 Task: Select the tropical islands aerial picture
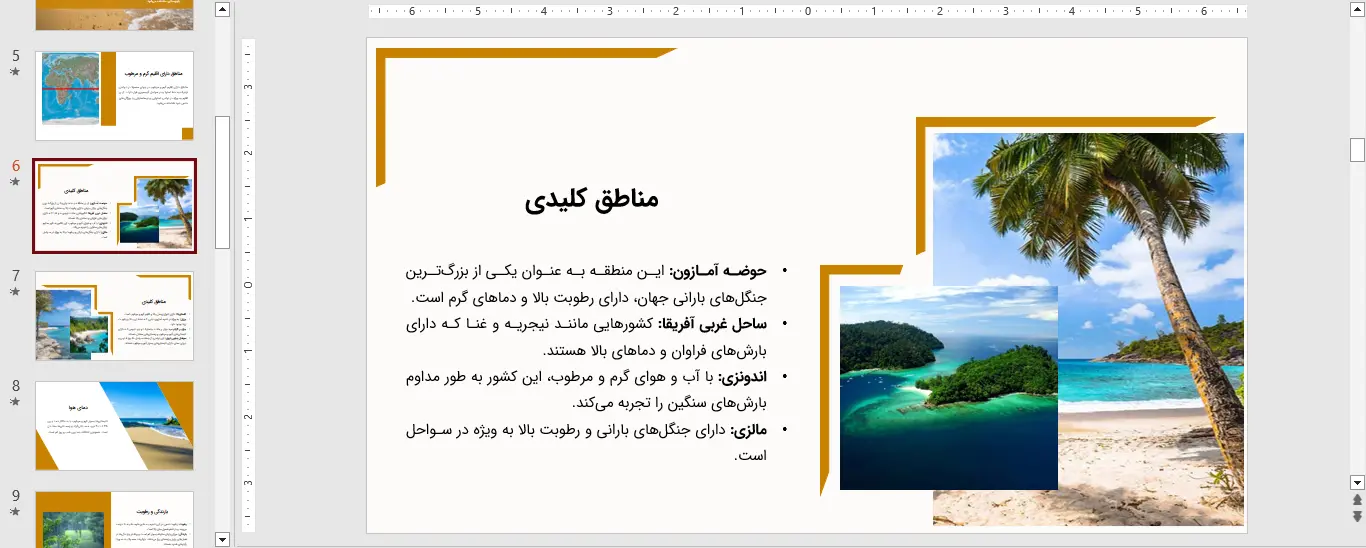pyautogui.click(x=949, y=388)
